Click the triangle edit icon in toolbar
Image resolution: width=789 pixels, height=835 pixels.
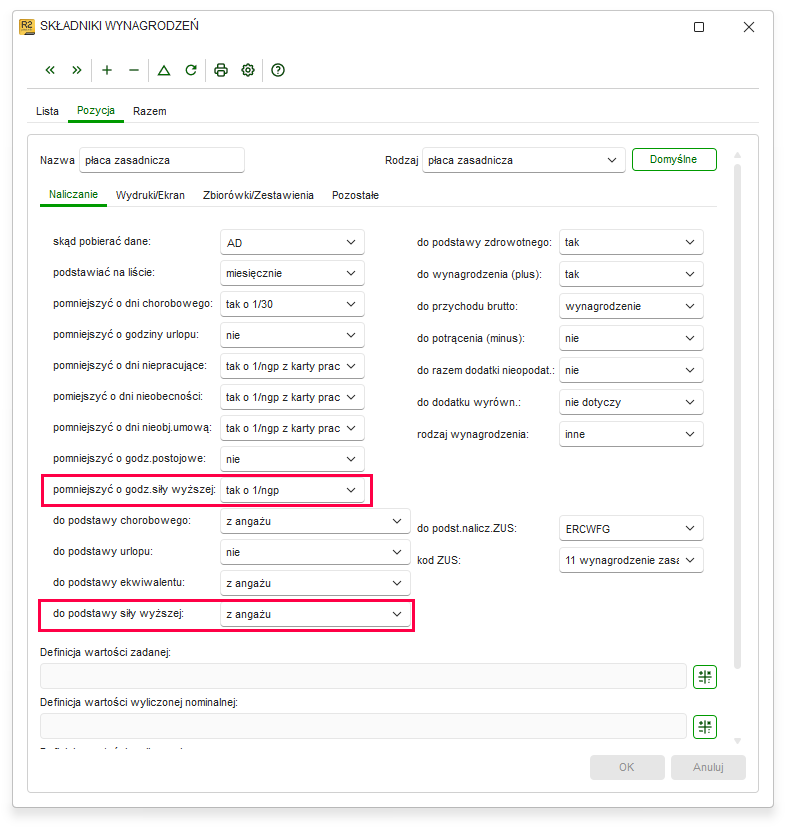coord(164,70)
